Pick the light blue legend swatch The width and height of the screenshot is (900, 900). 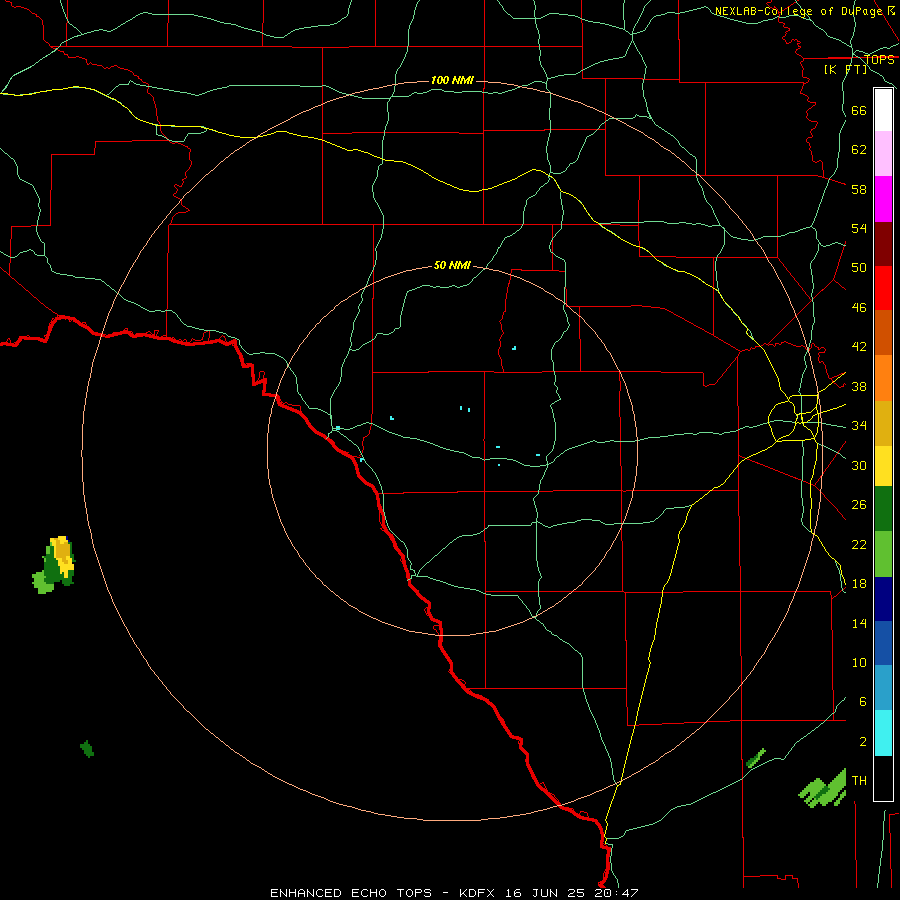tap(883, 688)
